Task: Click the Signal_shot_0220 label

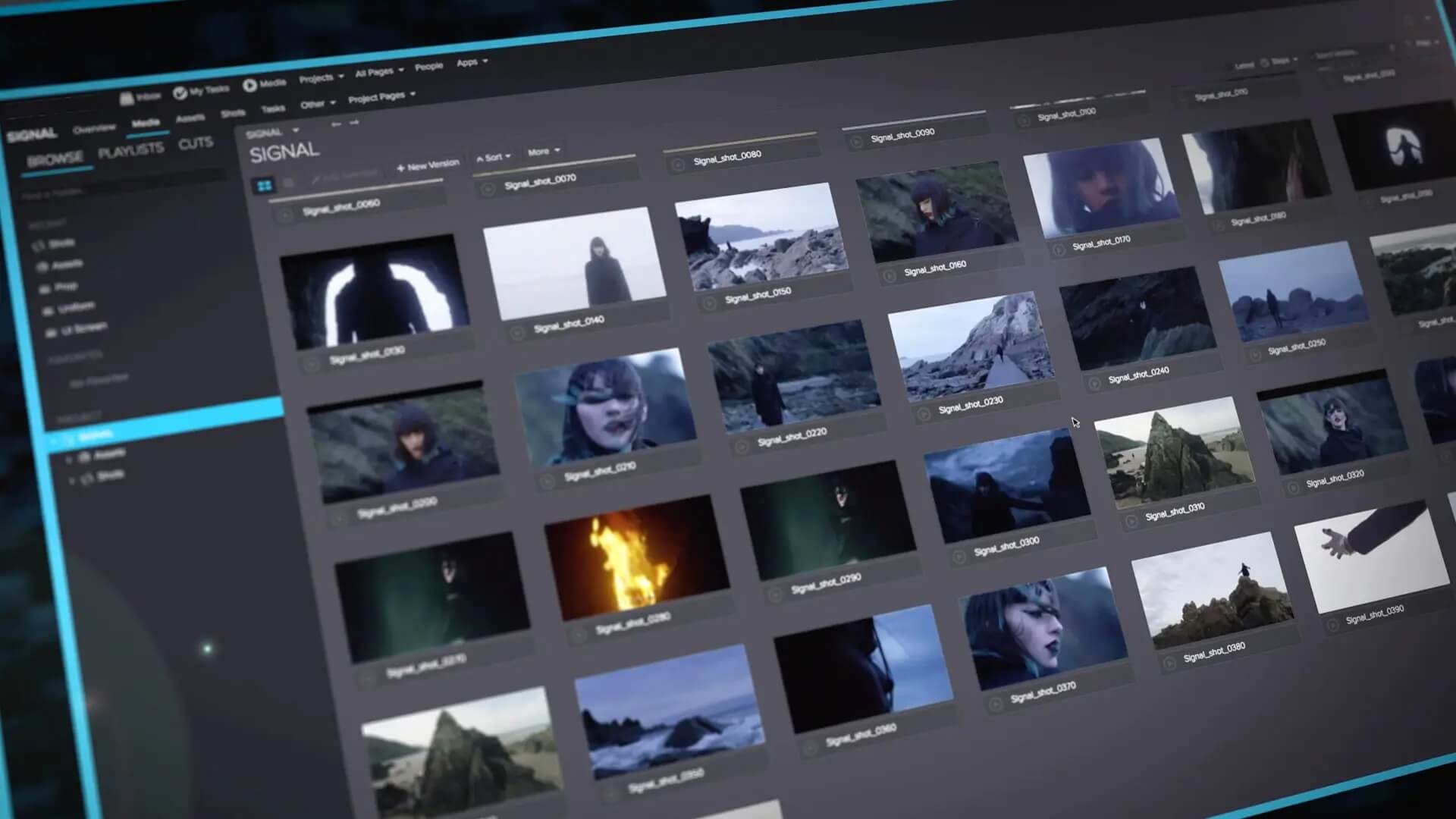Action: pyautogui.click(x=792, y=437)
